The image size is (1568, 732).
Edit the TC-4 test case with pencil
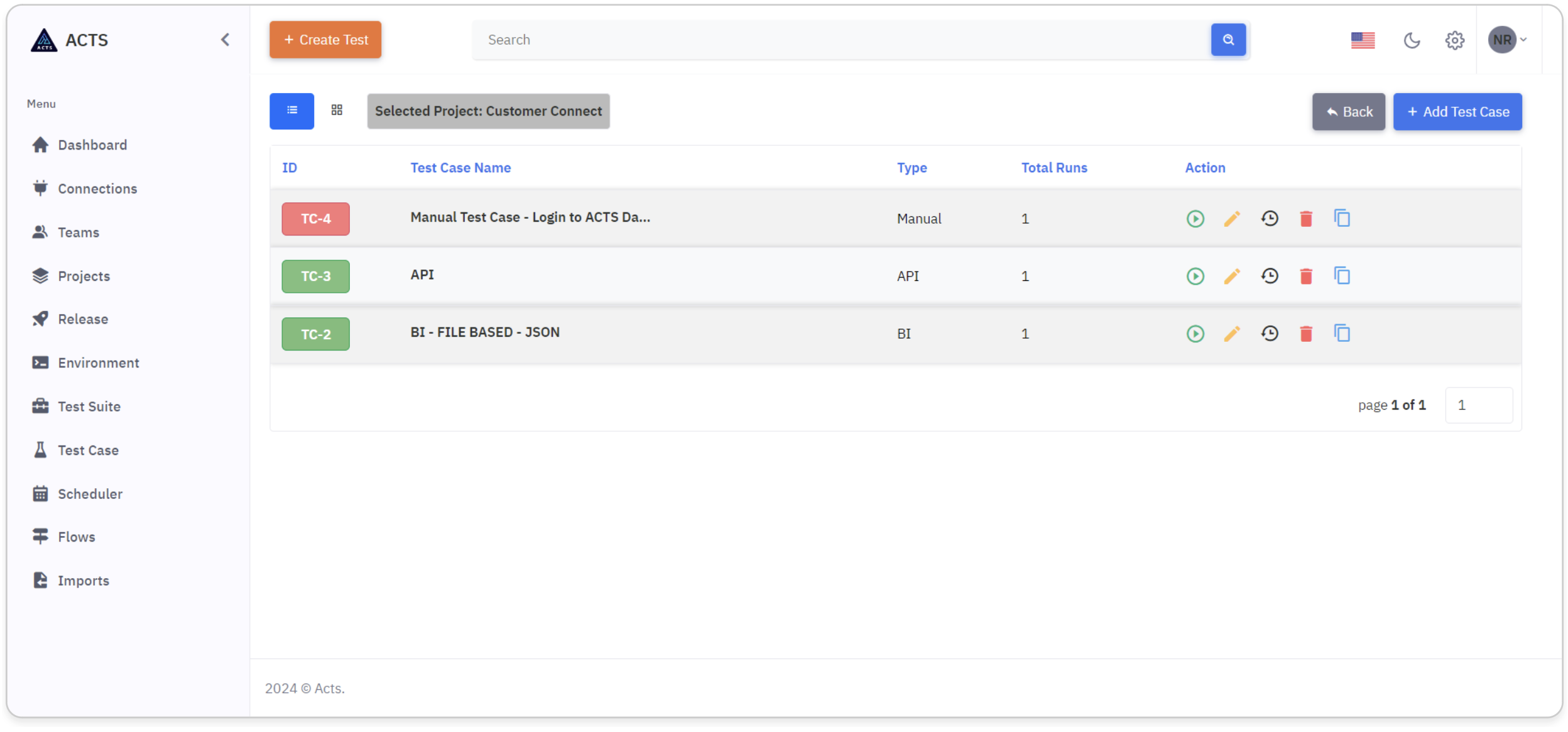1231,219
